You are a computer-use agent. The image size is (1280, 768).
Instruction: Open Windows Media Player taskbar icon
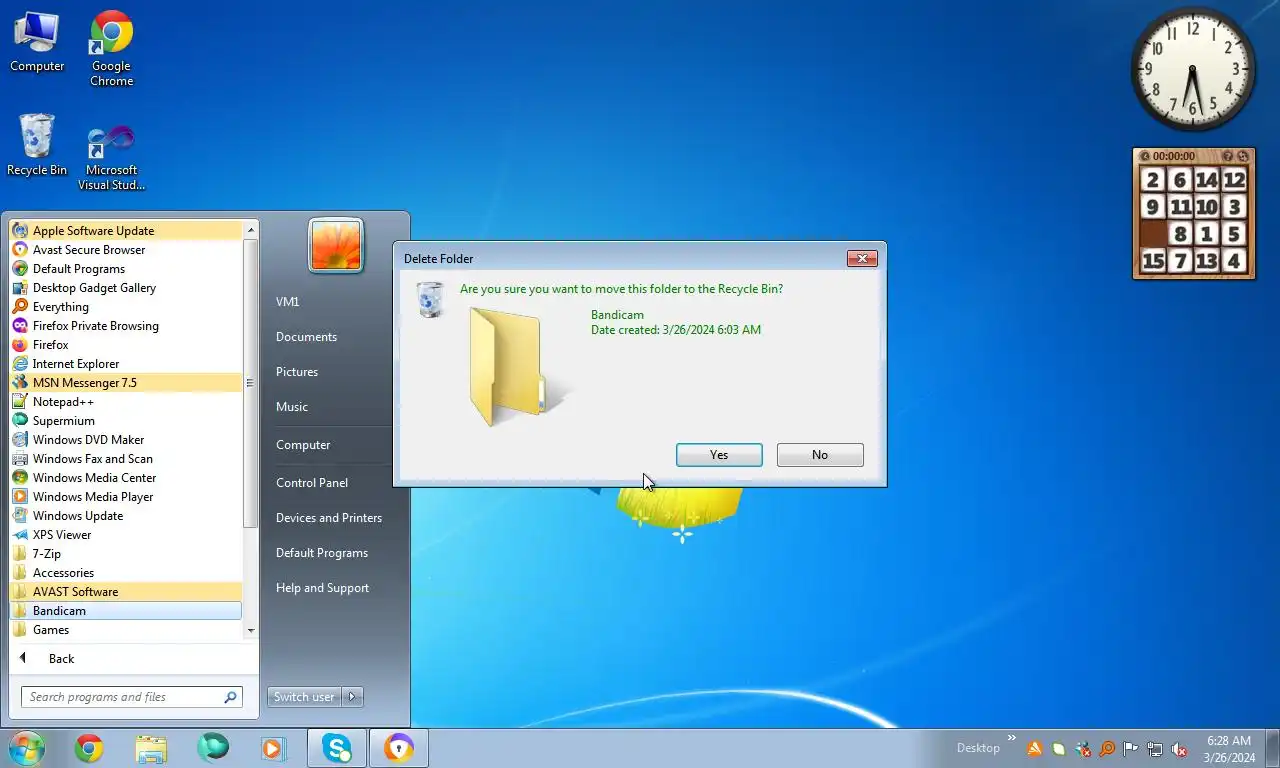[273, 748]
